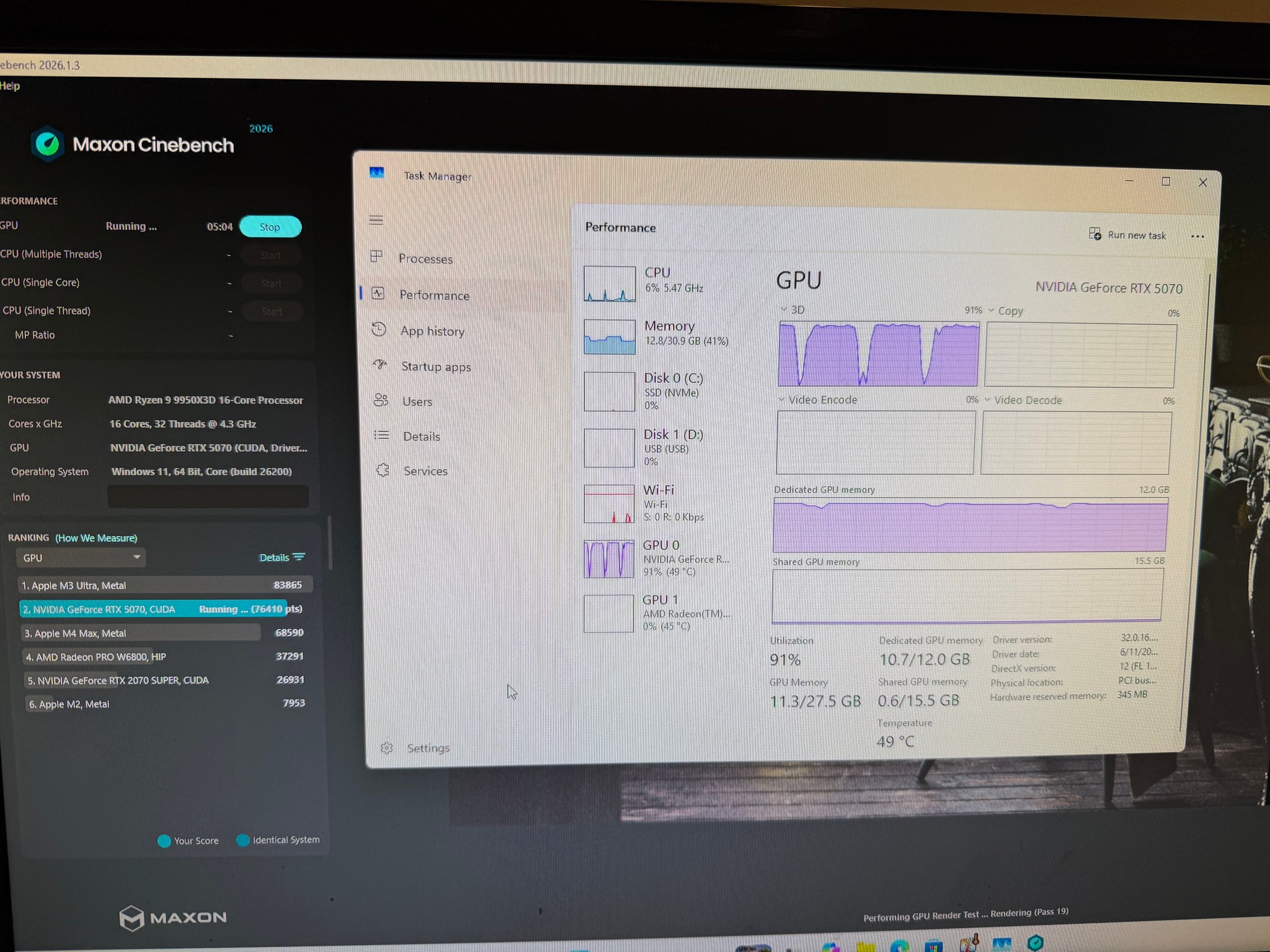
Task: Go to Processes in Task Manager
Action: 426,258
